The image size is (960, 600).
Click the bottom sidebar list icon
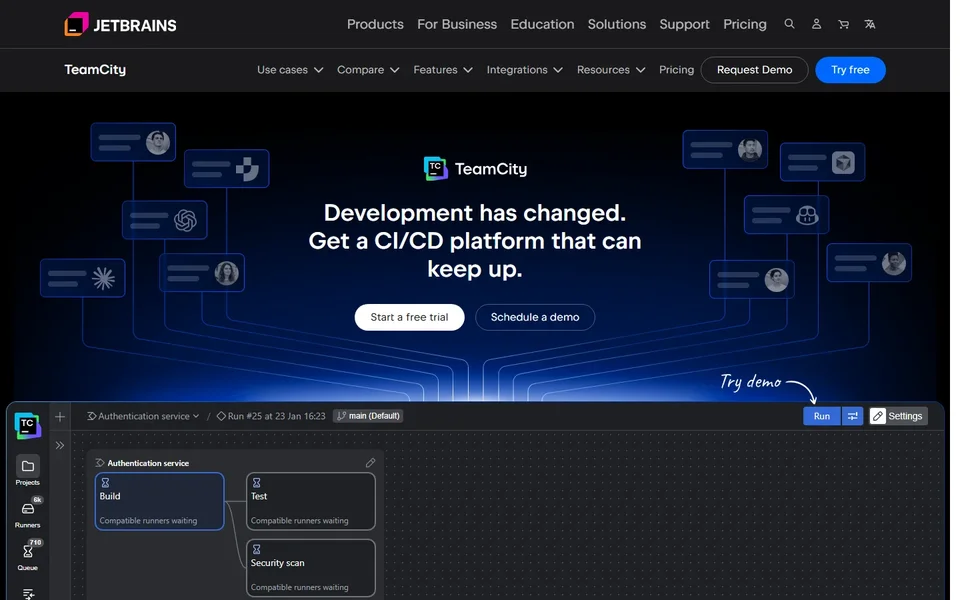click(x=28, y=593)
